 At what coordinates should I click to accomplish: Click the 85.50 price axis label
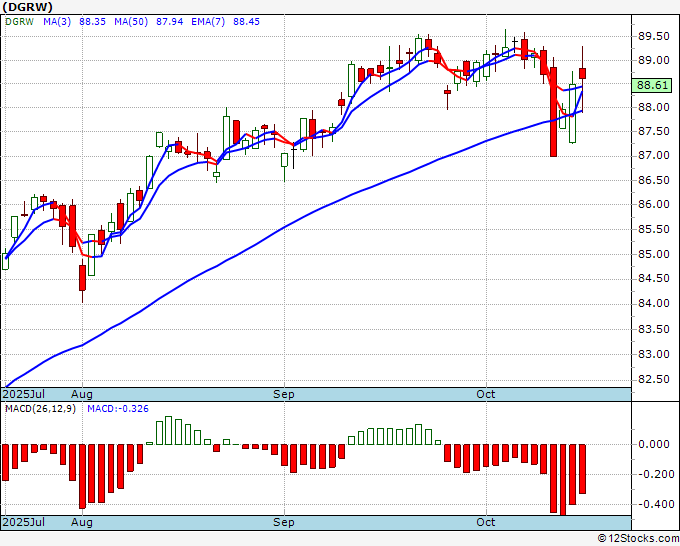[654, 229]
